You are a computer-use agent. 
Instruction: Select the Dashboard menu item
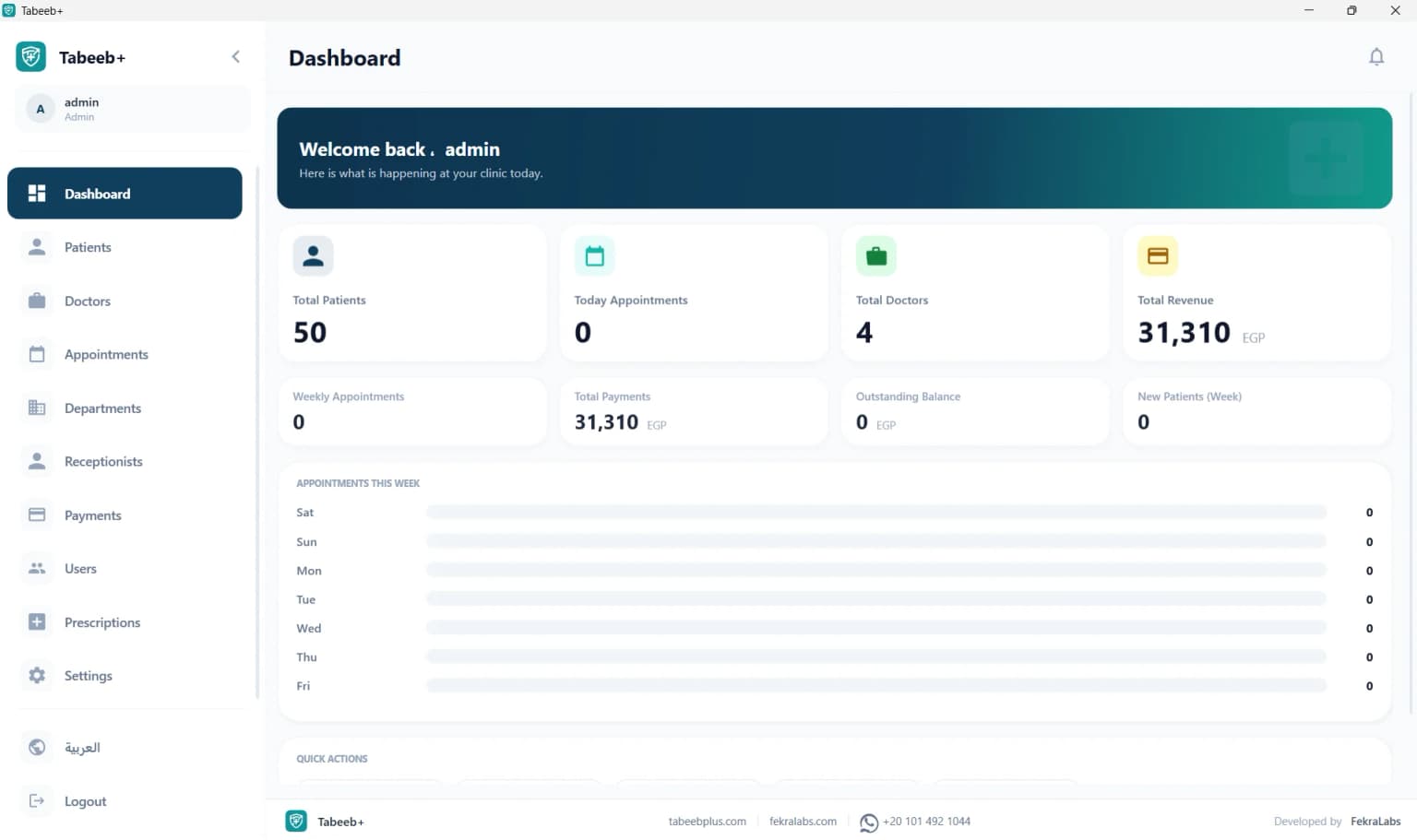click(125, 193)
